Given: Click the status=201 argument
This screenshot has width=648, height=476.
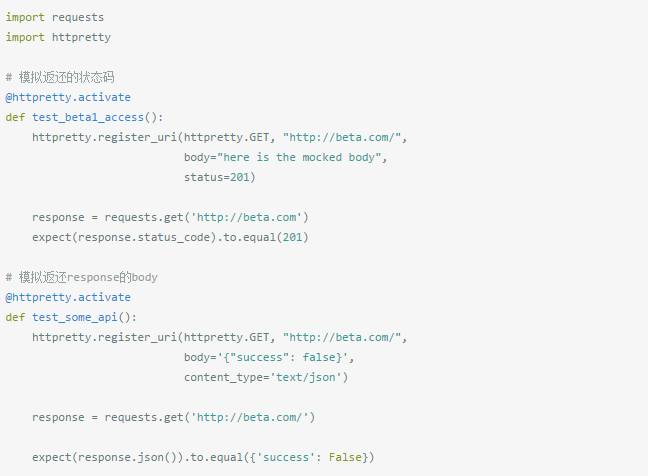Looking at the screenshot, I should (x=219, y=177).
